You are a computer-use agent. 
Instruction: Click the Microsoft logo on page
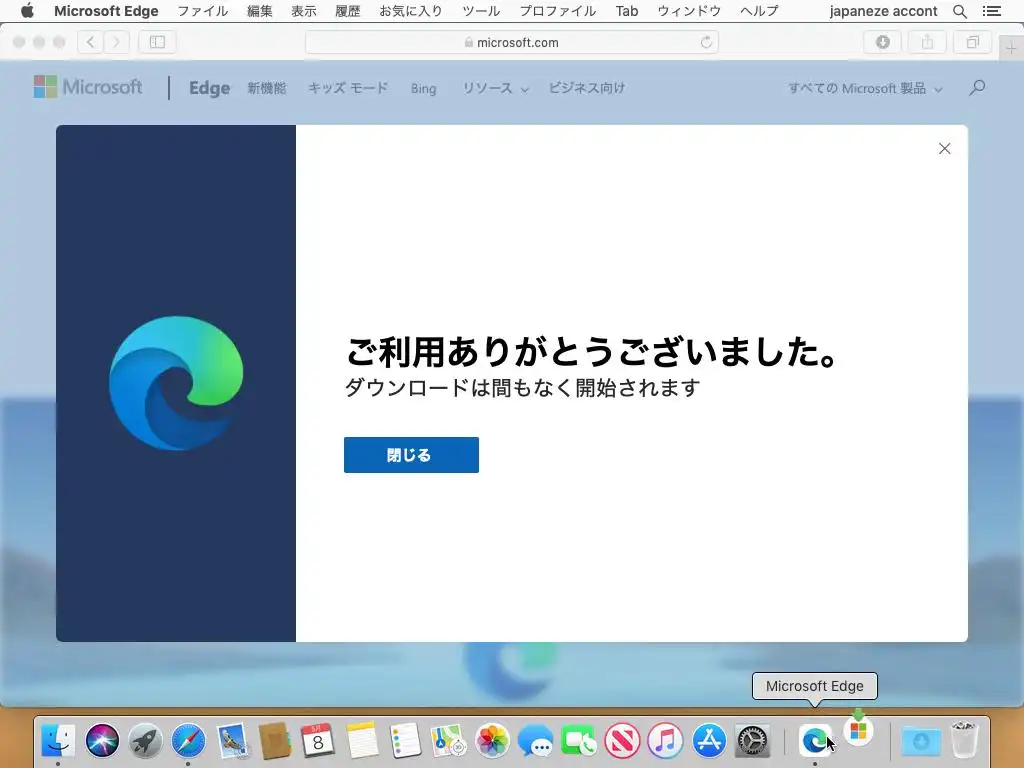coord(88,87)
